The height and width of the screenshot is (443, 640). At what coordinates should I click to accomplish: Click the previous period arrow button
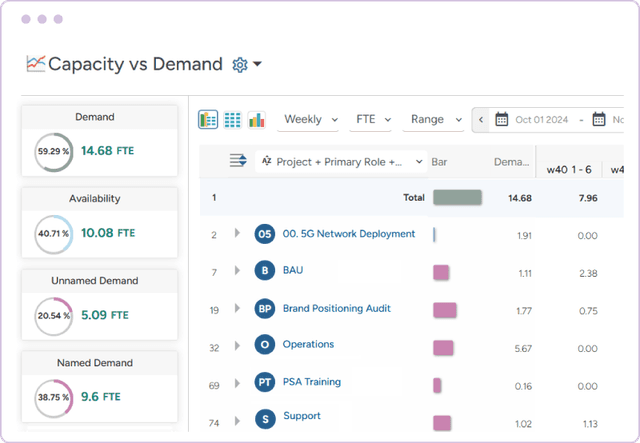point(481,120)
